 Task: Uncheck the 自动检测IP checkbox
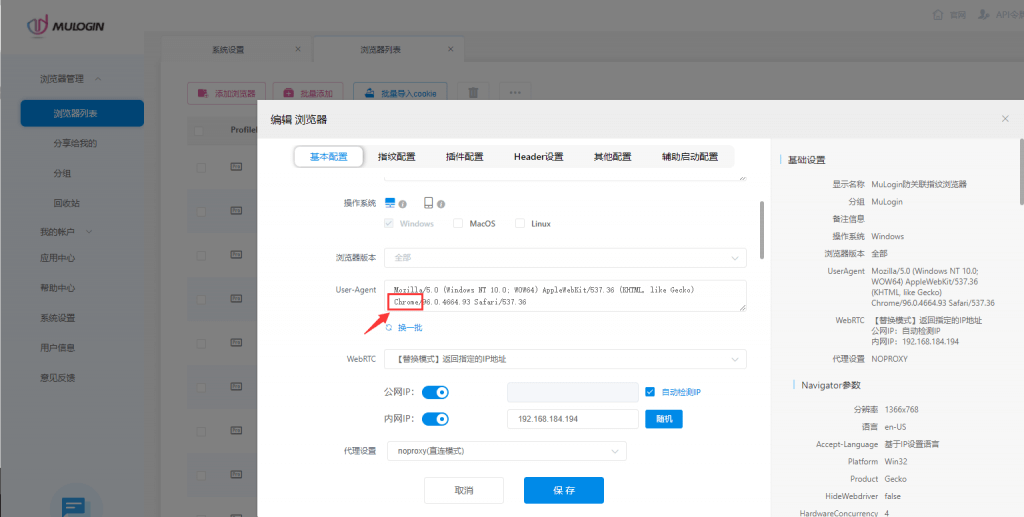[650, 392]
